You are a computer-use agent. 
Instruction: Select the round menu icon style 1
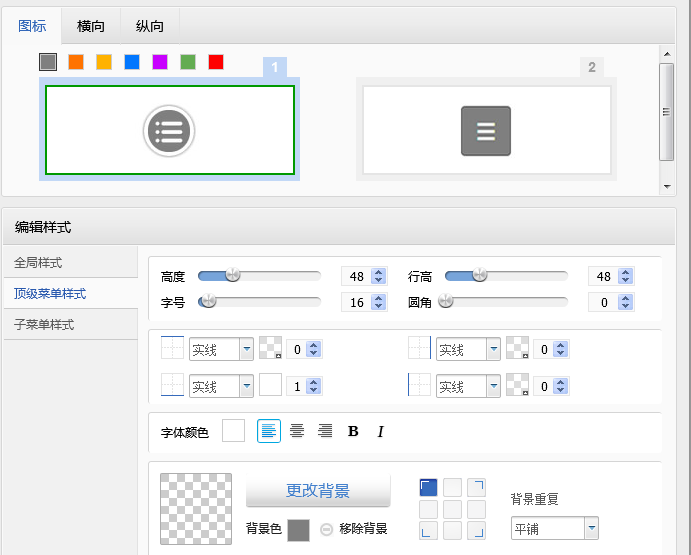tap(170, 130)
